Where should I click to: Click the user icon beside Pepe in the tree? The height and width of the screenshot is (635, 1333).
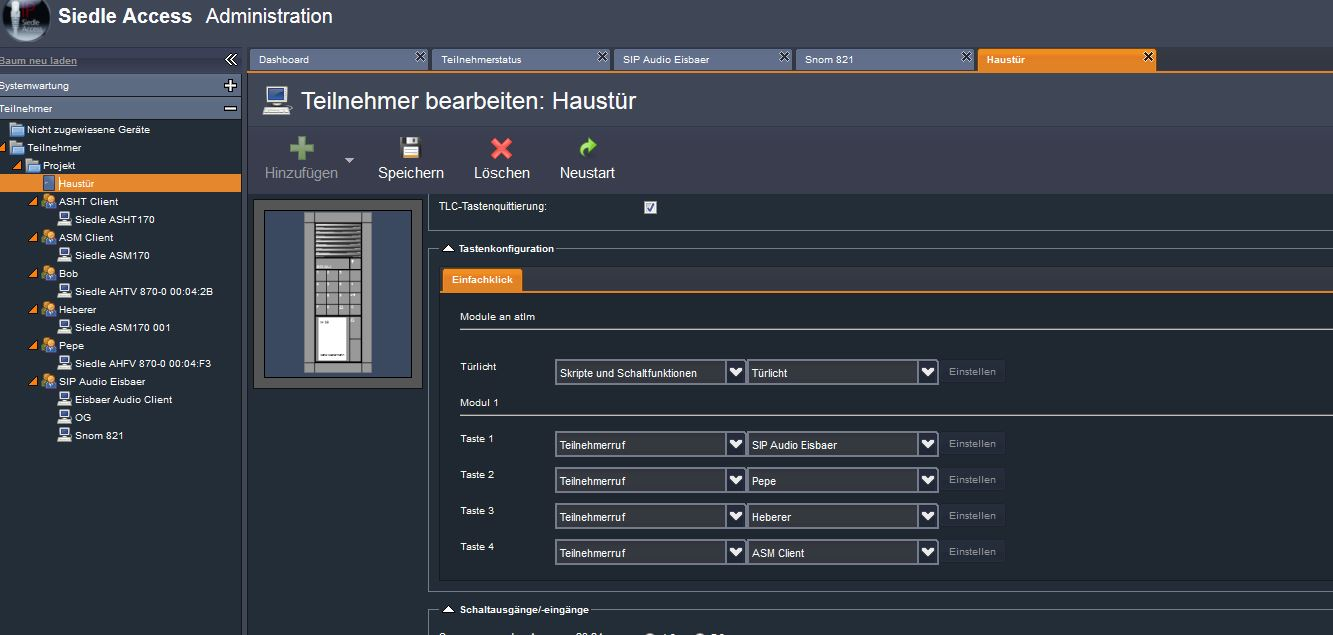pos(49,345)
